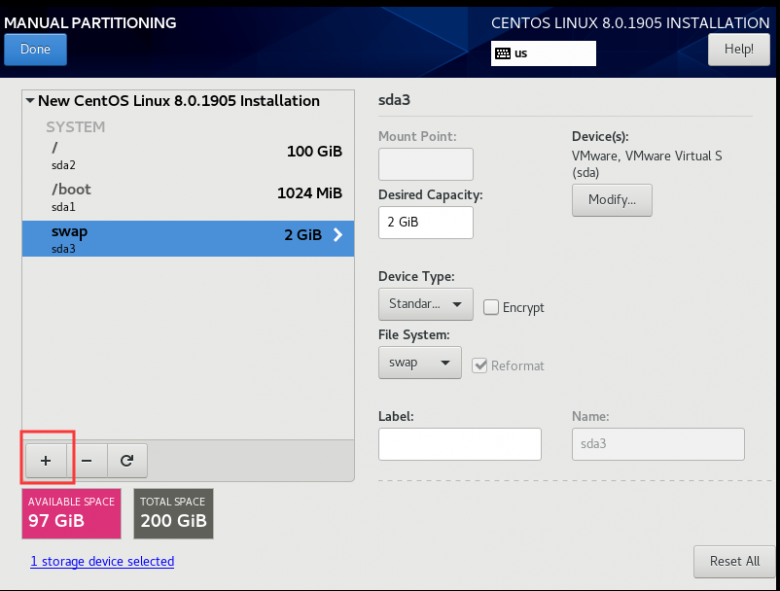Click the Done button
780x591 pixels.
pos(35,49)
